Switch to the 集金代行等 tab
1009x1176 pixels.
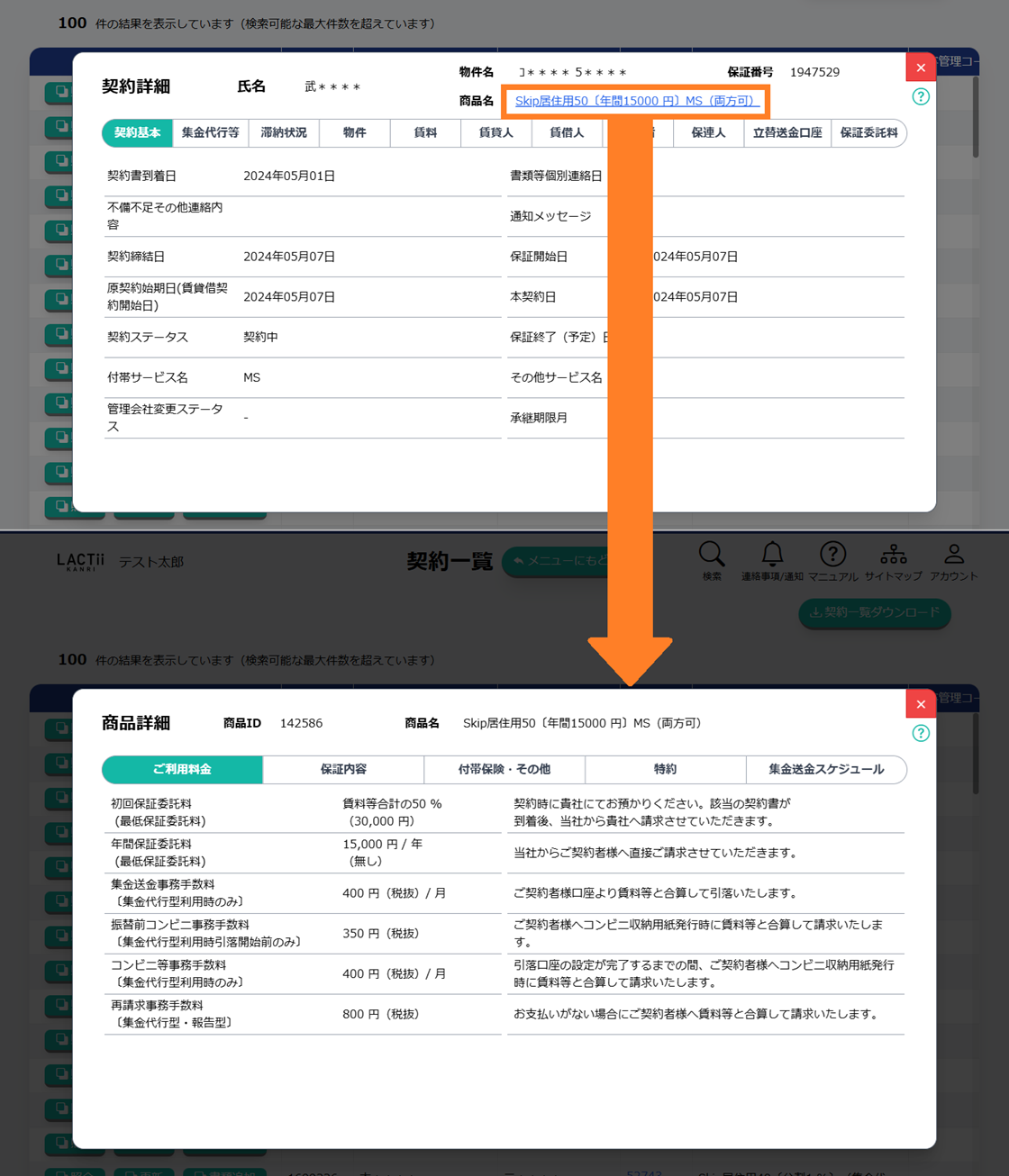point(210,132)
